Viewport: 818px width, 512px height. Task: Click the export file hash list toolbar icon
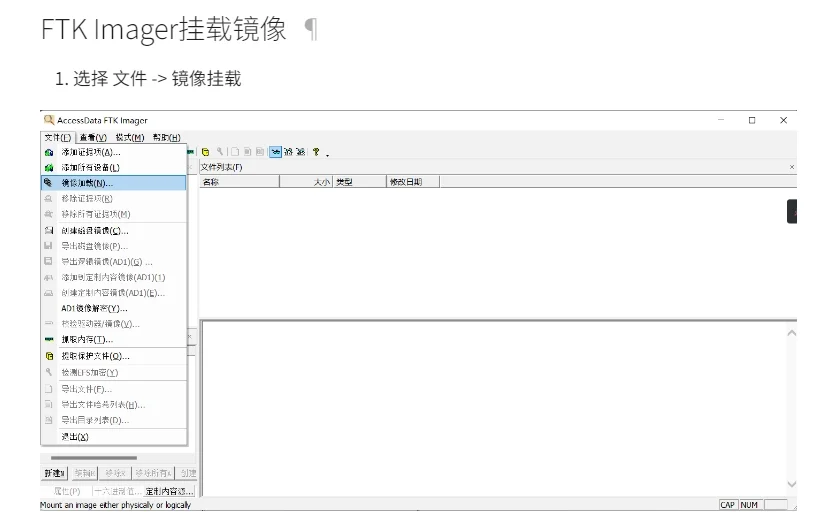click(x=247, y=152)
